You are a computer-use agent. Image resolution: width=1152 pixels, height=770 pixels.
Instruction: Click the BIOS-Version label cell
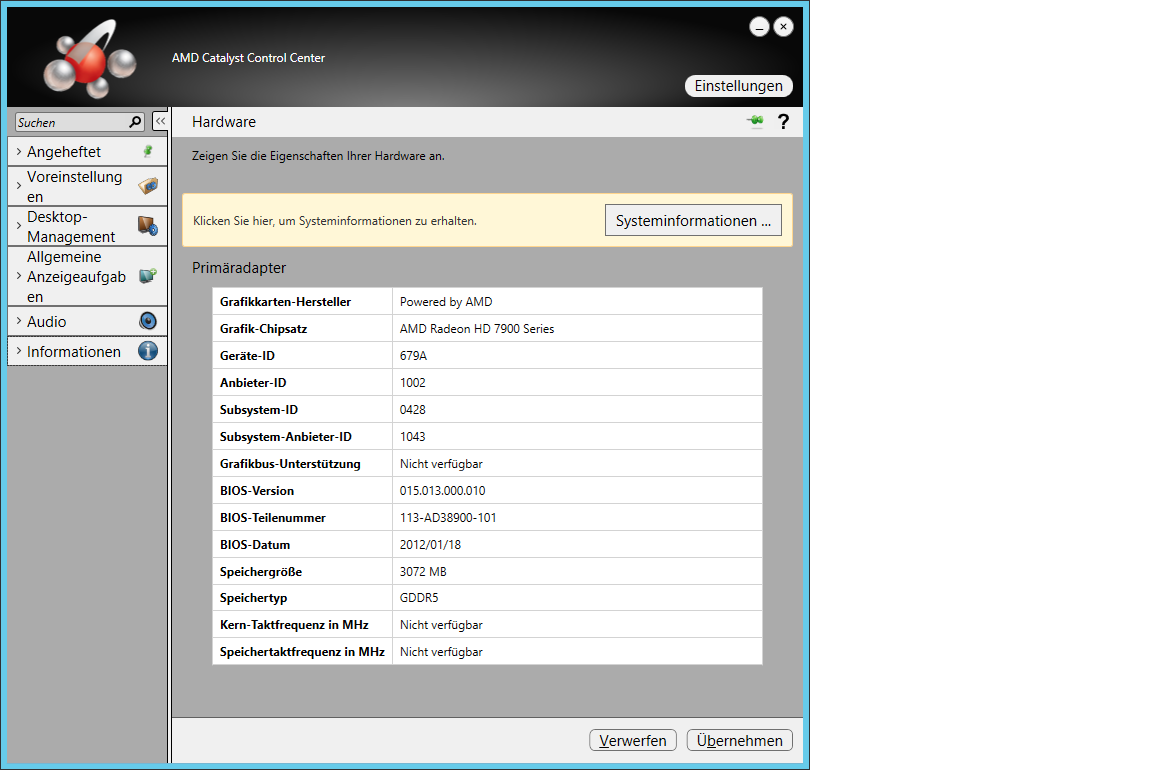(303, 491)
